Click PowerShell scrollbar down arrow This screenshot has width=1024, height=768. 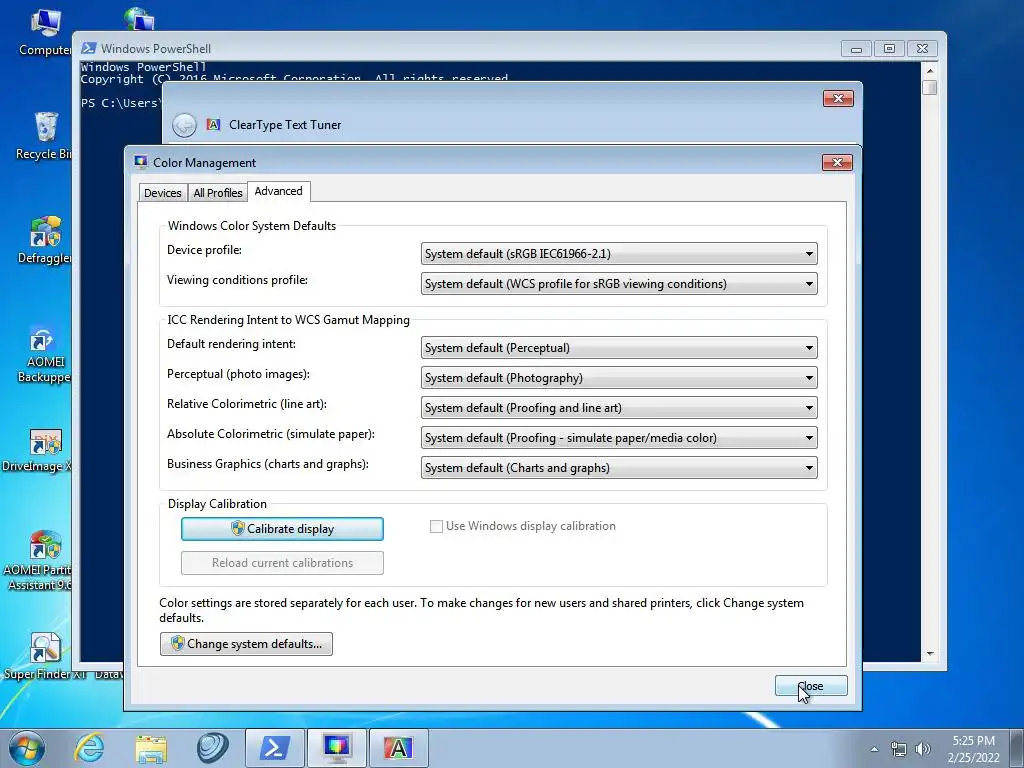[930, 654]
